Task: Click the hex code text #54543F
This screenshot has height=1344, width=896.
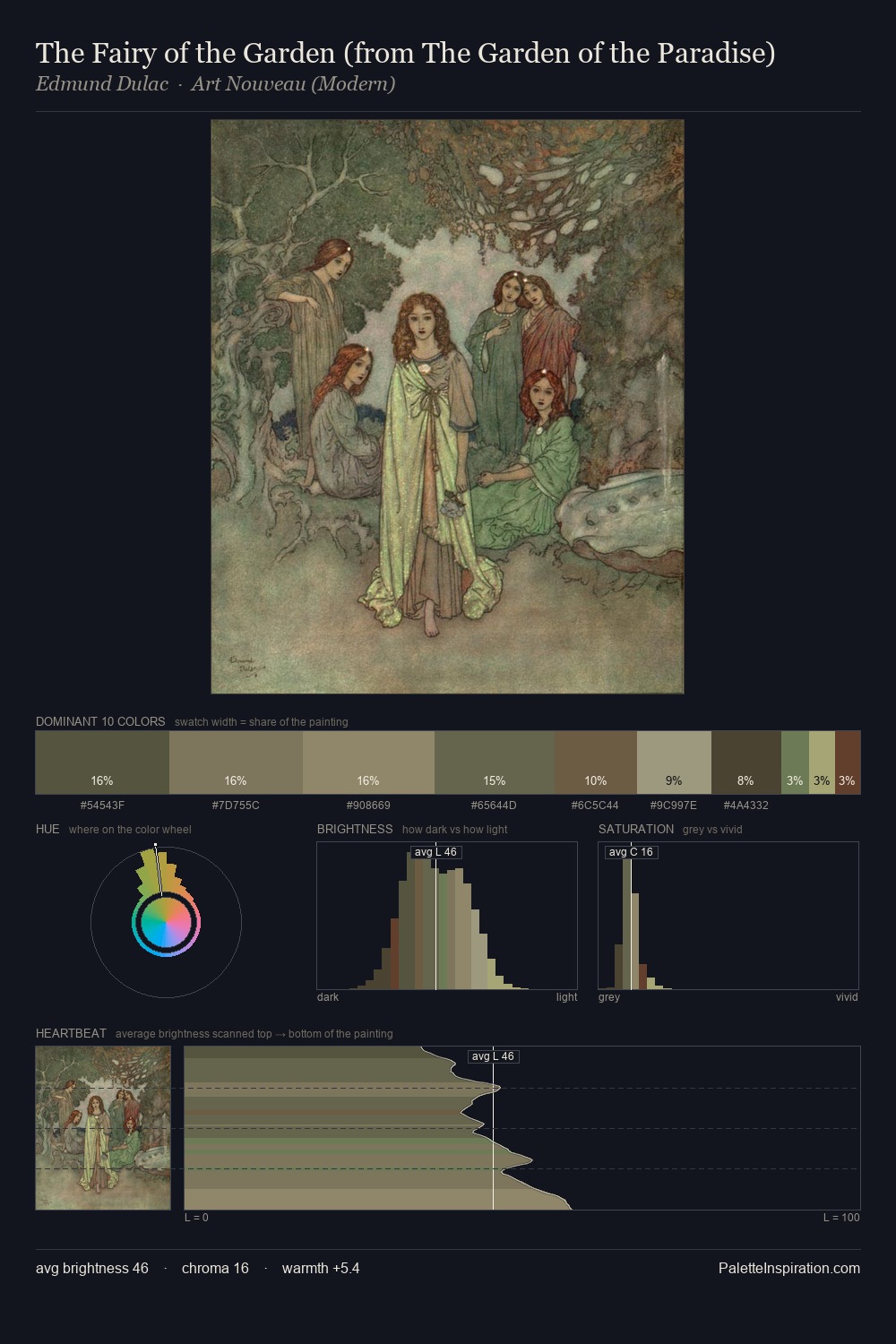Action: [x=102, y=806]
